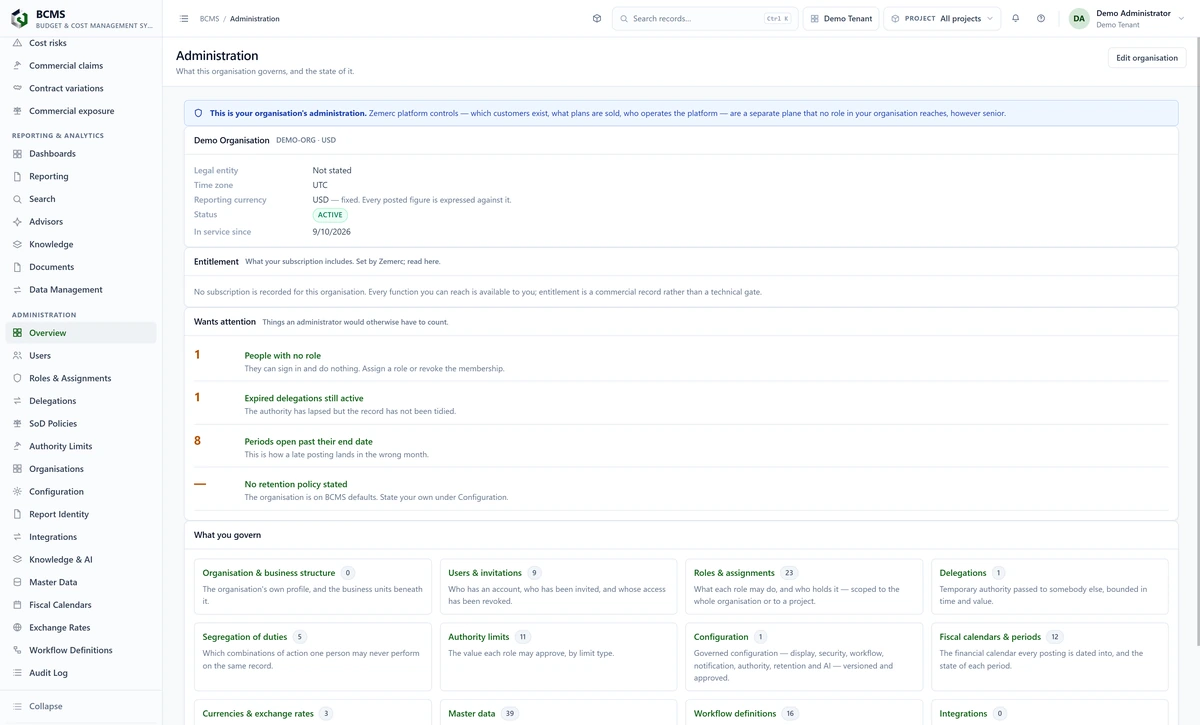The image size is (1200, 725).
Task: Open Users & invitations card
Action: click(x=558, y=587)
